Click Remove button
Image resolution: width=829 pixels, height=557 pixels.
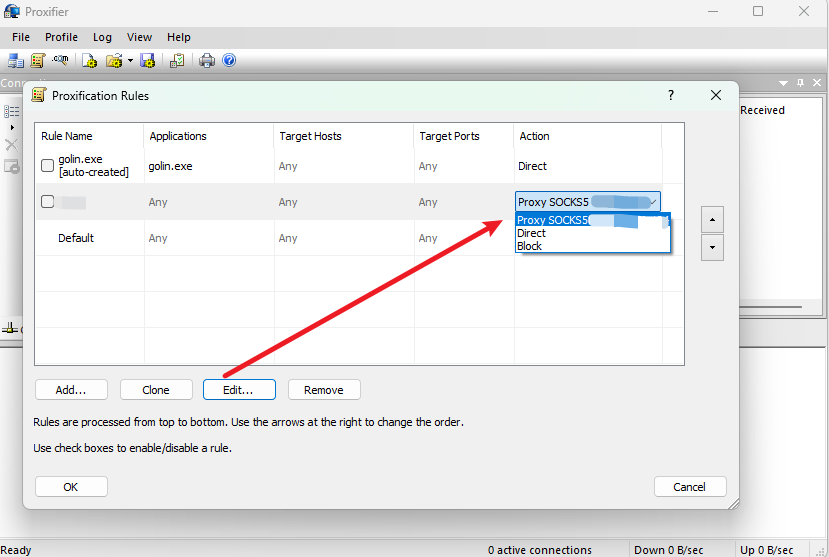pyautogui.click(x=324, y=389)
